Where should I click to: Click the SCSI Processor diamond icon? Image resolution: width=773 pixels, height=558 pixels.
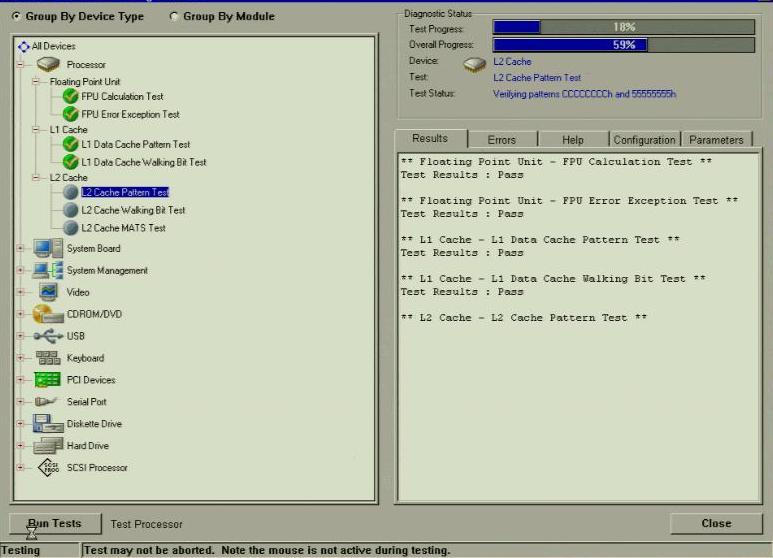pos(48,467)
